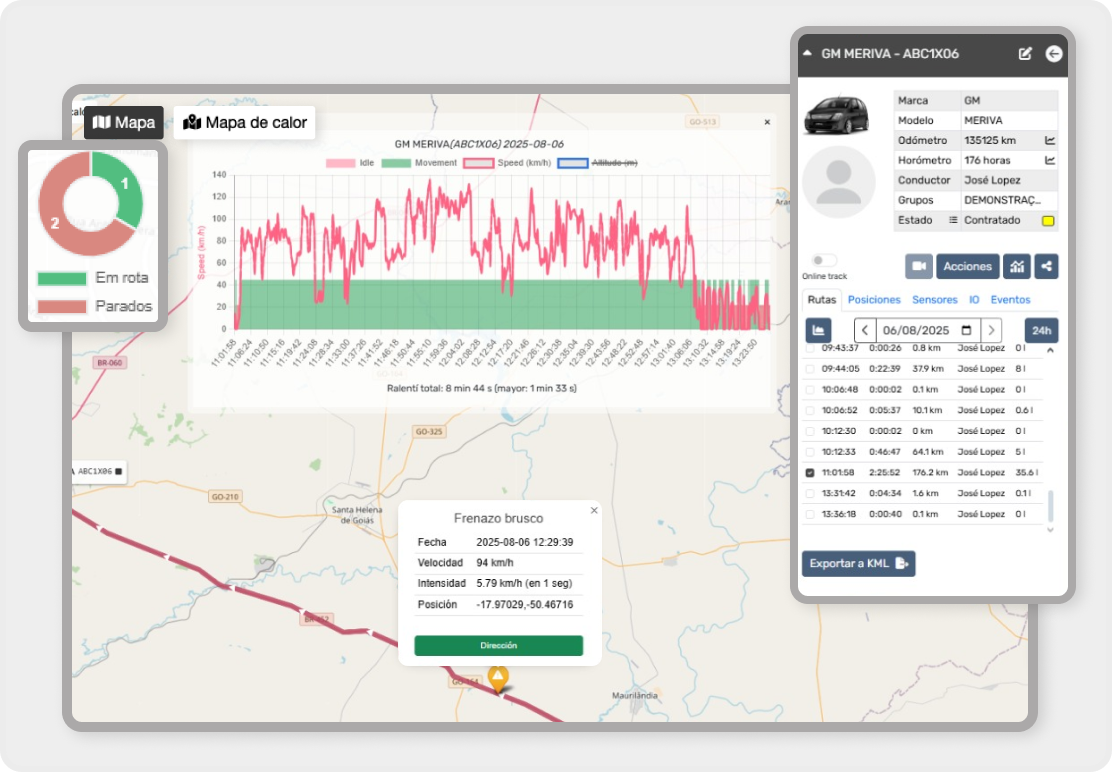
Task: Click the Ralentí total summary text
Action: point(482,388)
